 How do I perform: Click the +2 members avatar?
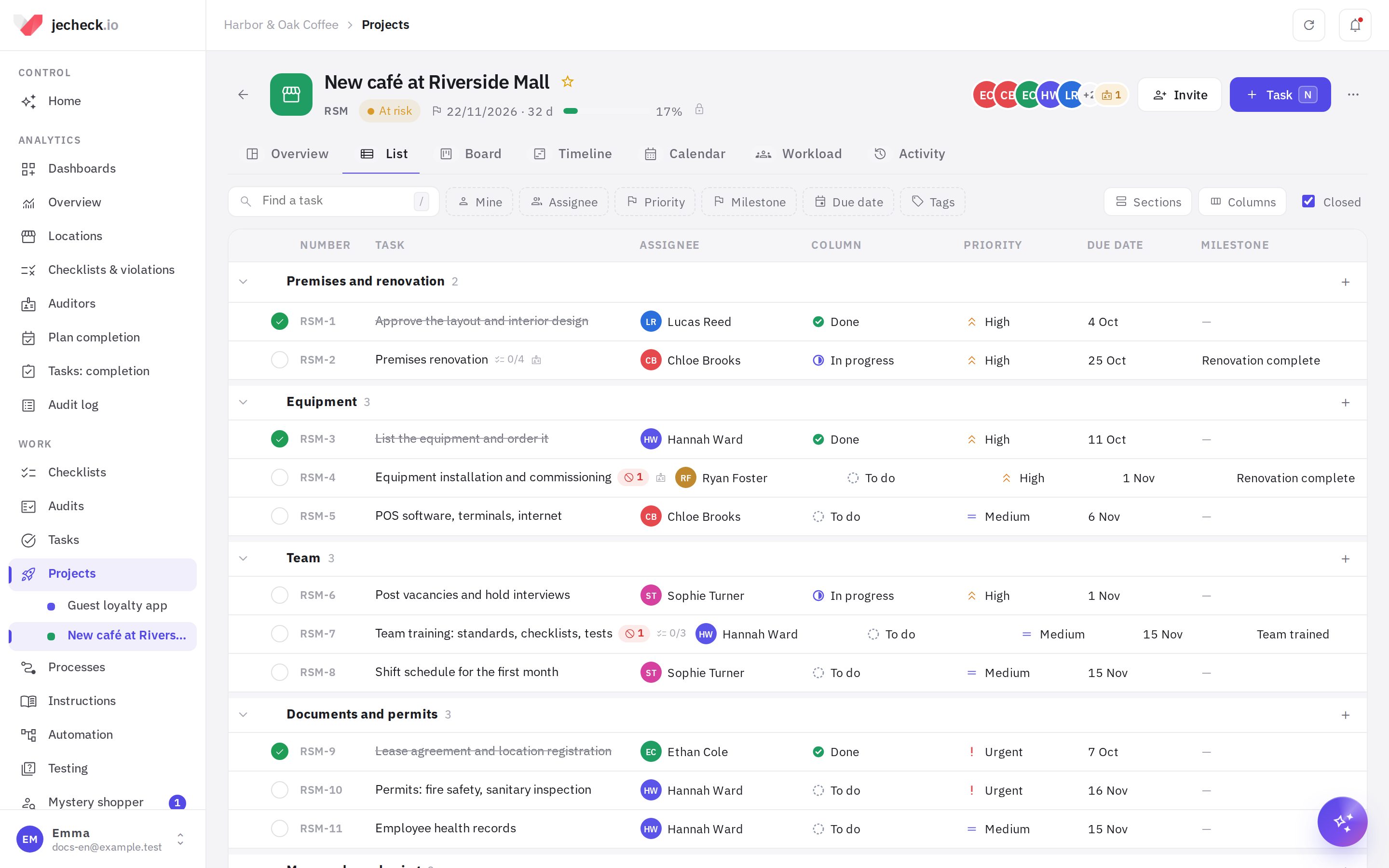tap(1088, 95)
